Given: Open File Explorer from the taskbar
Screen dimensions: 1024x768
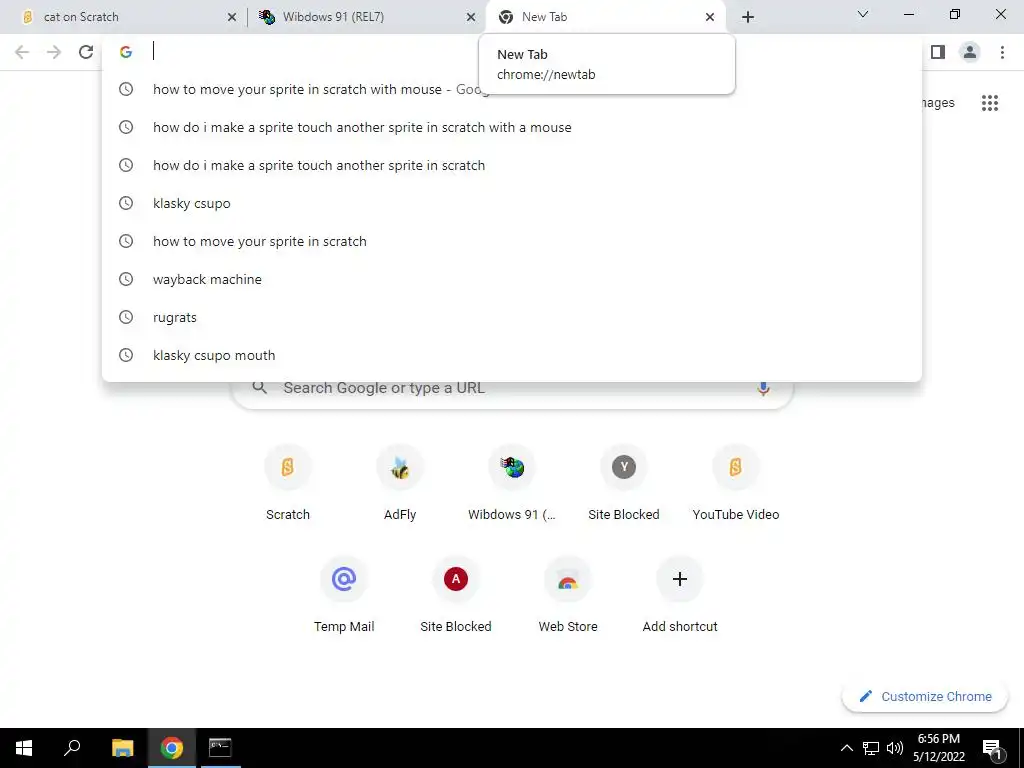Looking at the screenshot, I should tap(122, 748).
